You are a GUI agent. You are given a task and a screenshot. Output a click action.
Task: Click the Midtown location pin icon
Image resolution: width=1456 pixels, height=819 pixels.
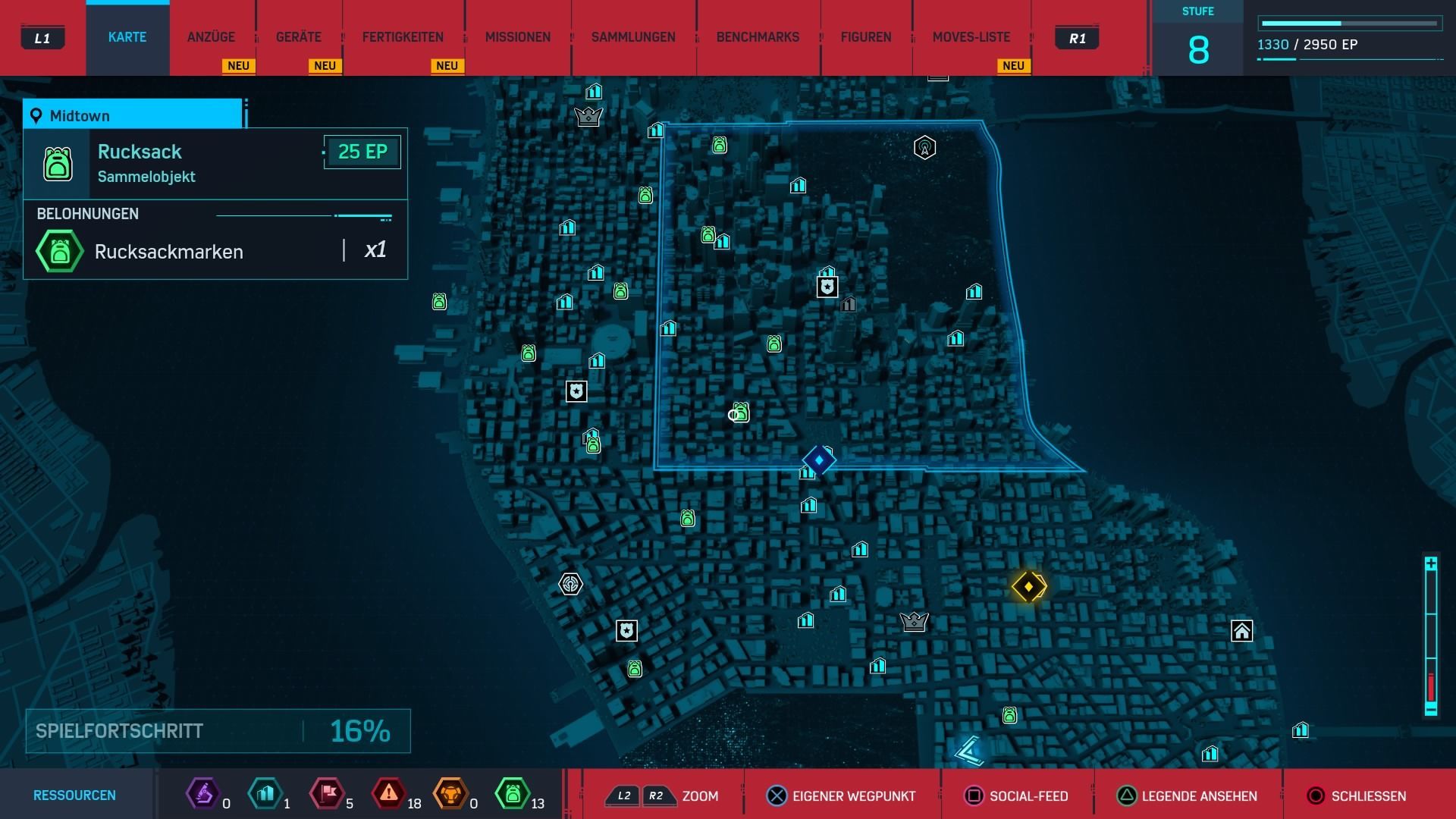(x=36, y=116)
